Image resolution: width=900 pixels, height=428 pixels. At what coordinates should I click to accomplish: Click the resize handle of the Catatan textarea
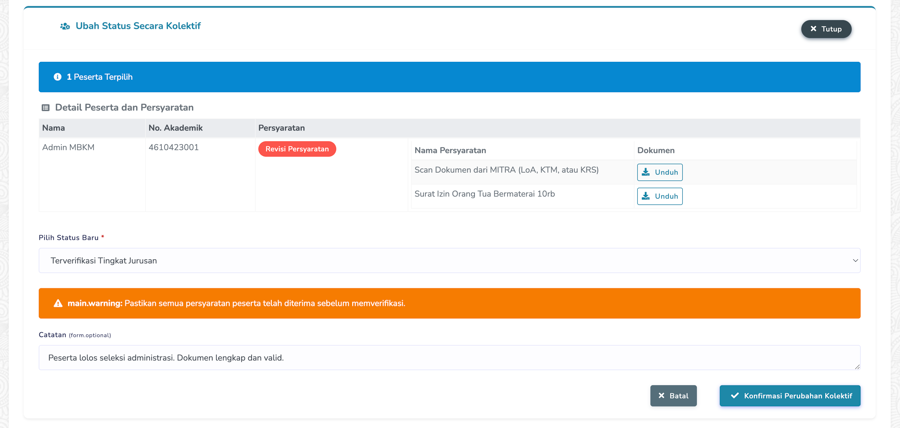click(856, 366)
